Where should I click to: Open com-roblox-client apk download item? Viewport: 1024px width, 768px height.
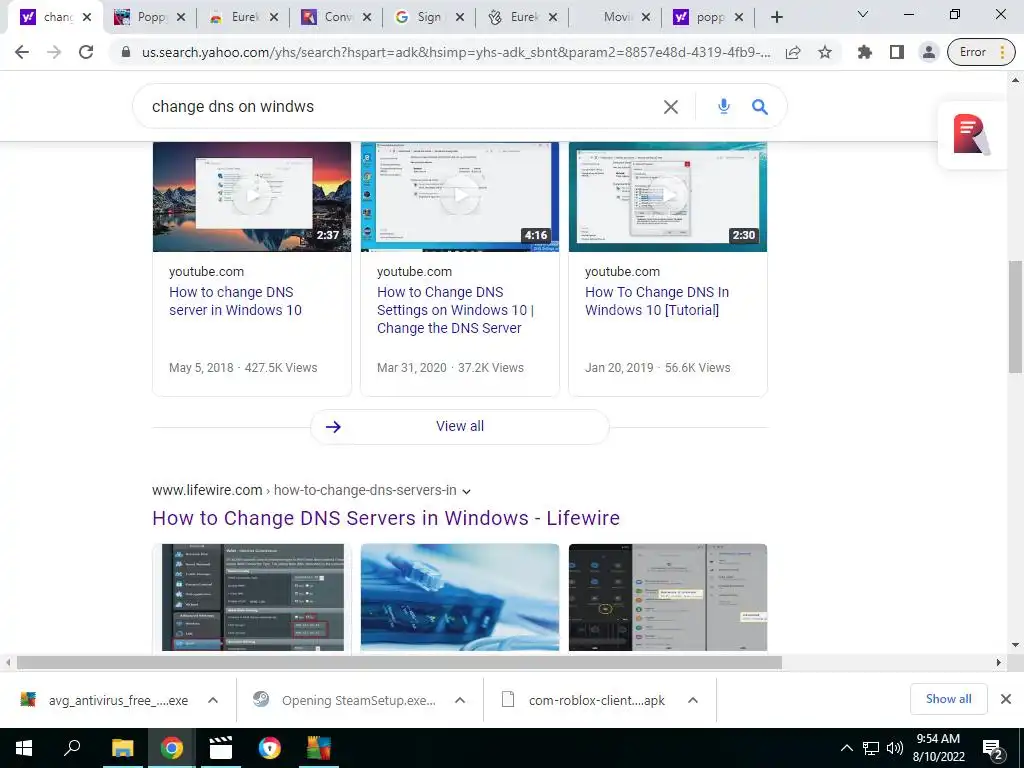pyautogui.click(x=584, y=700)
